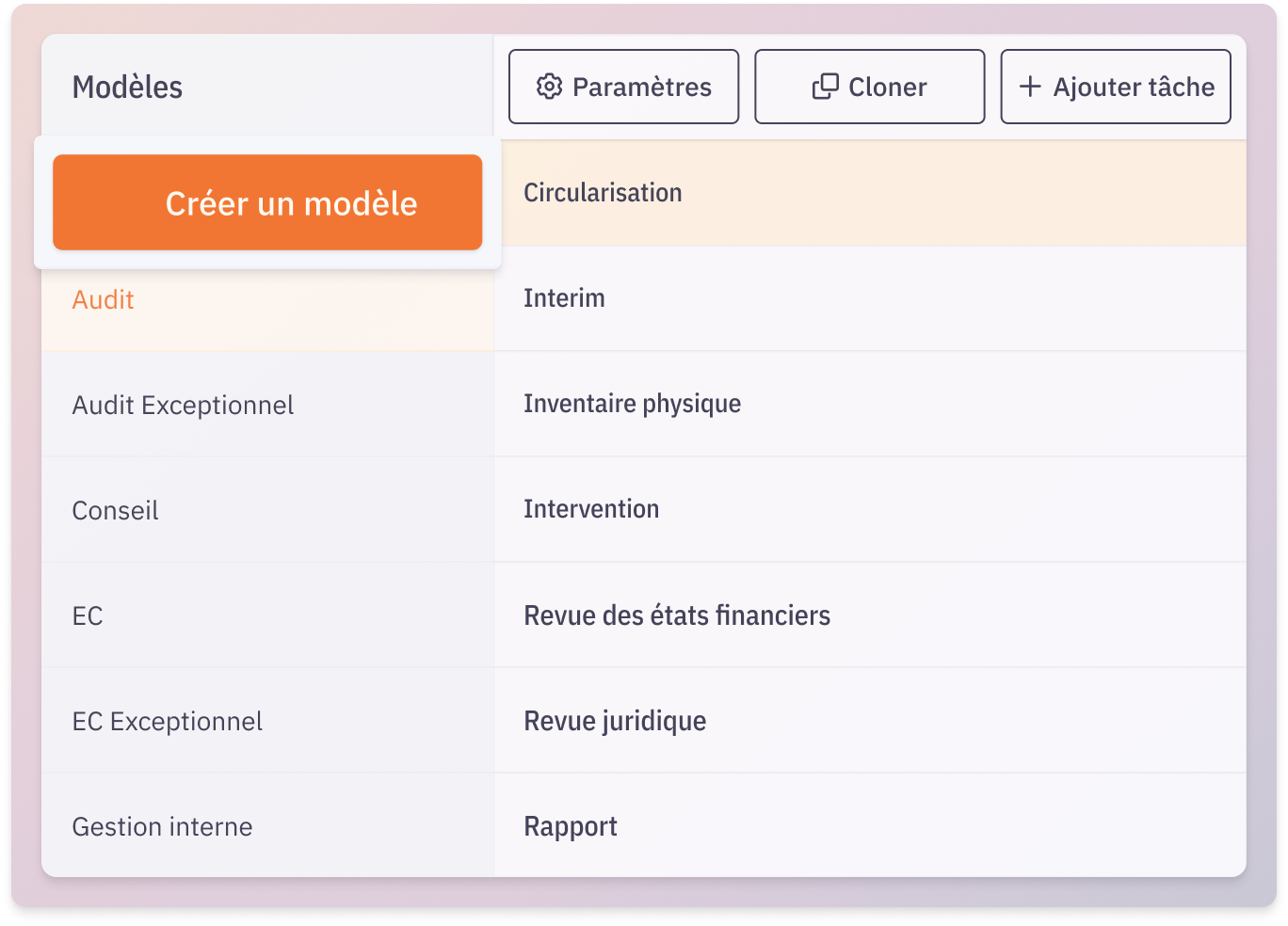The image size is (1288, 926).
Task: Open the EC model
Action: click(x=267, y=615)
